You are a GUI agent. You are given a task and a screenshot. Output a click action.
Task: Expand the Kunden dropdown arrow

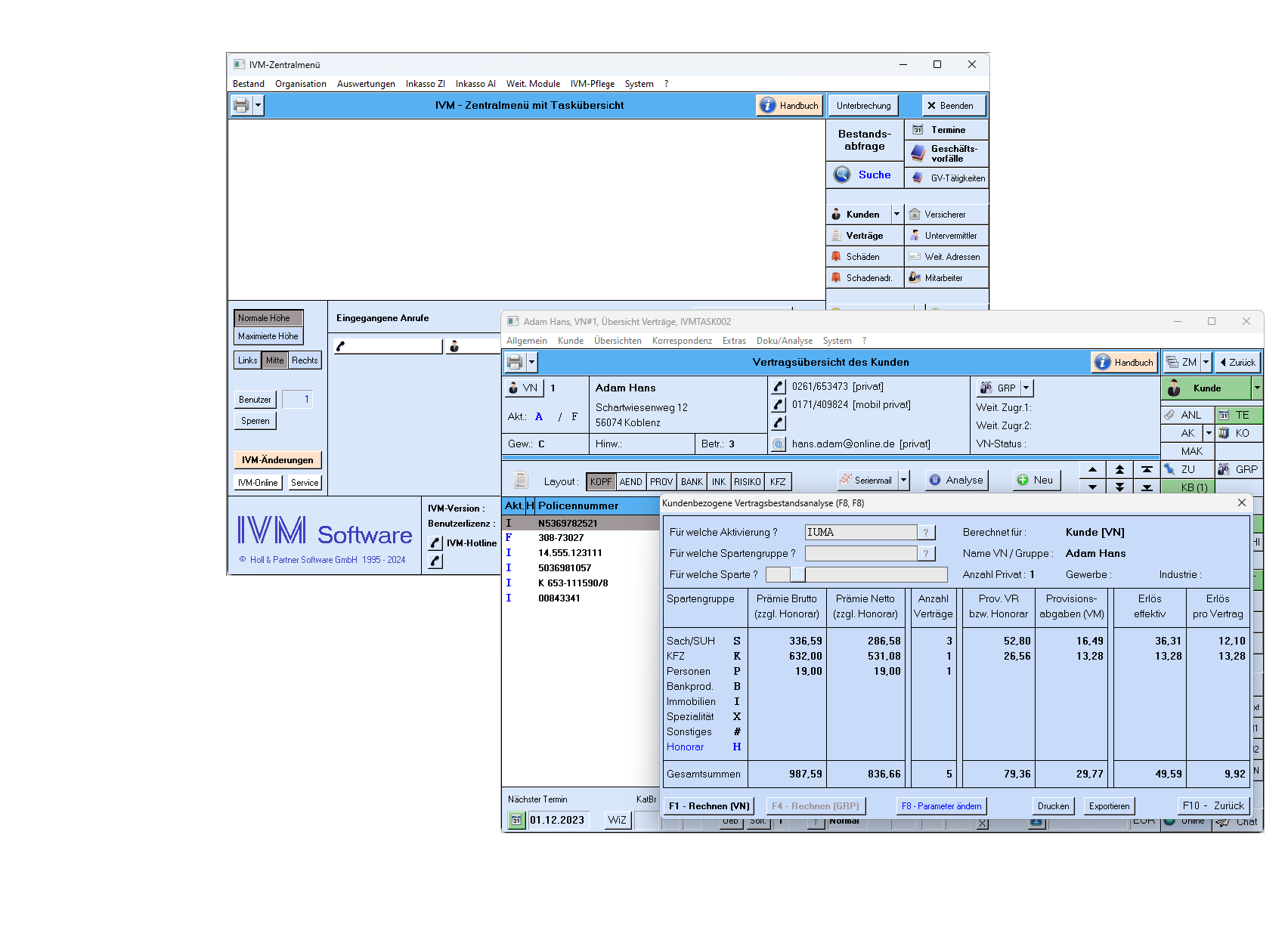pyautogui.click(x=896, y=215)
